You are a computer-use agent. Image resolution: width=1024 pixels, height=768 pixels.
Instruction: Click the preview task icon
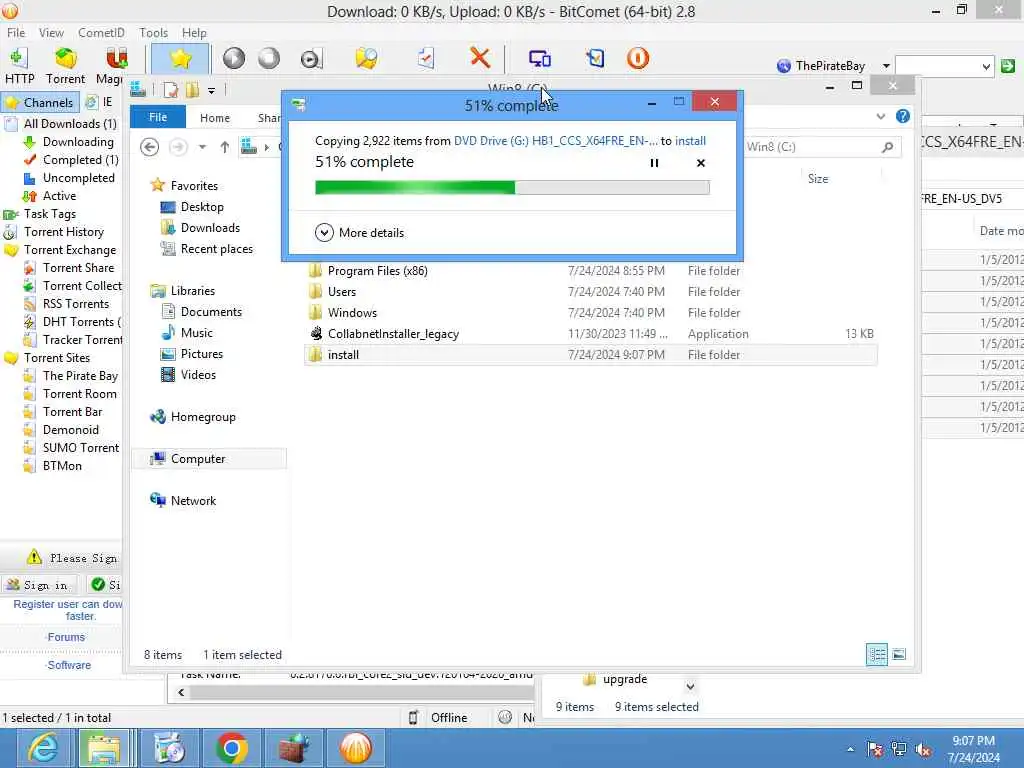pyautogui.click(x=311, y=59)
